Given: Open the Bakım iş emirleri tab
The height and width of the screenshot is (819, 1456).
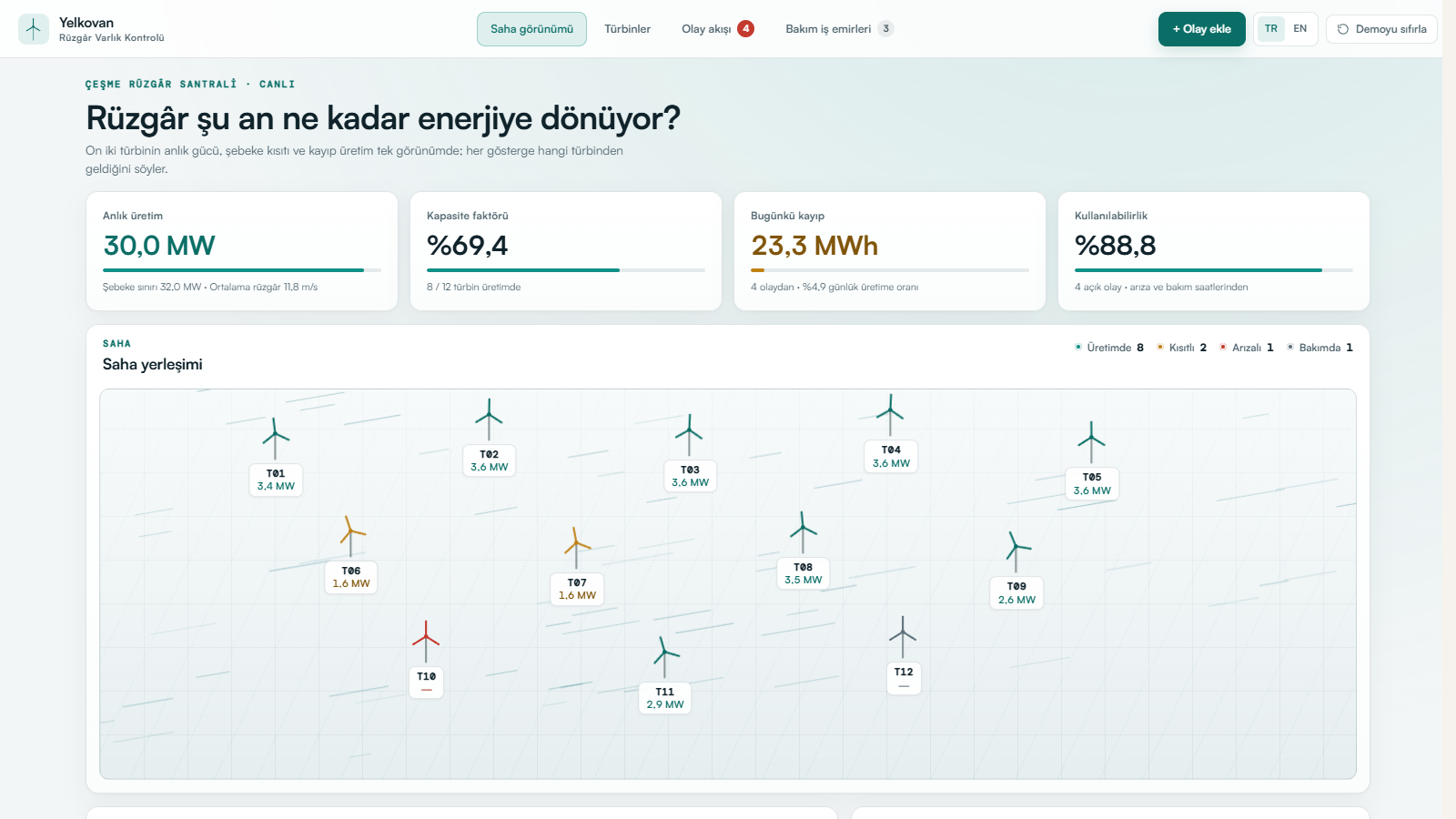Looking at the screenshot, I should click(839, 29).
